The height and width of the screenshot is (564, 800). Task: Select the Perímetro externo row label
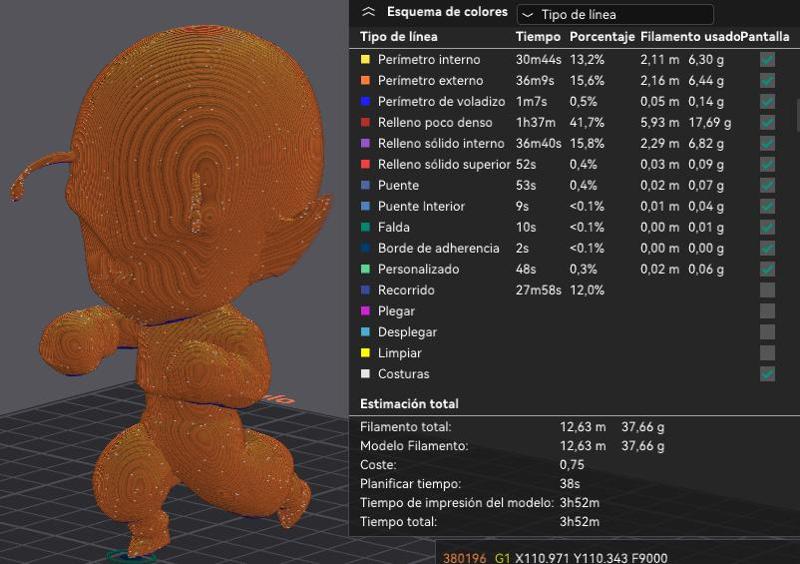pos(431,81)
